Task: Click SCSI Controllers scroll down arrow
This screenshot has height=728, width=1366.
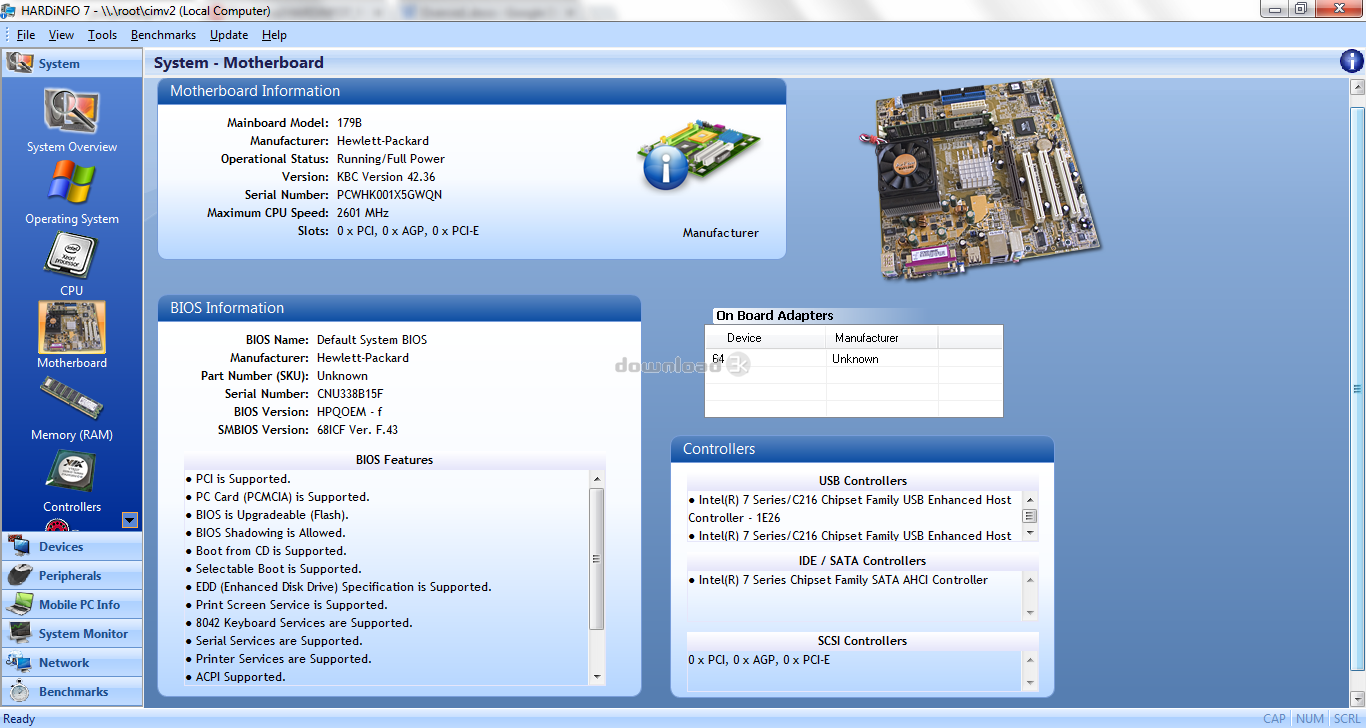Action: pos(1030,684)
